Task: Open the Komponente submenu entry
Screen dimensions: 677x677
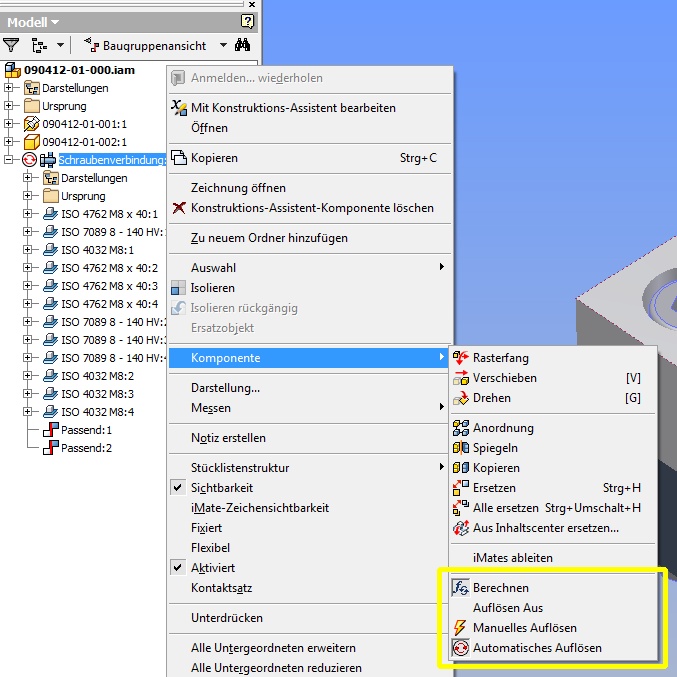Action: [x=309, y=357]
